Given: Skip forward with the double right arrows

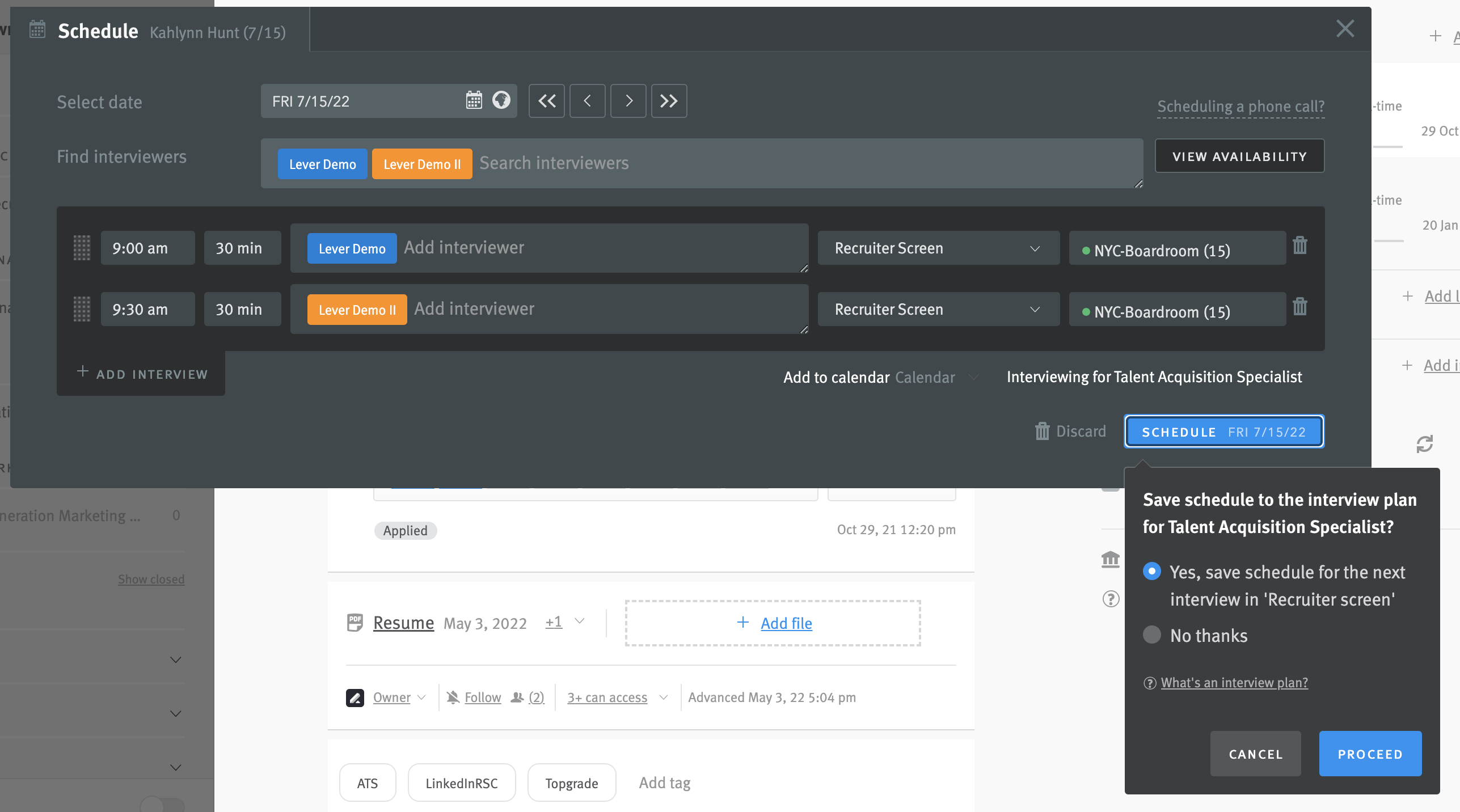Looking at the screenshot, I should click(x=669, y=101).
